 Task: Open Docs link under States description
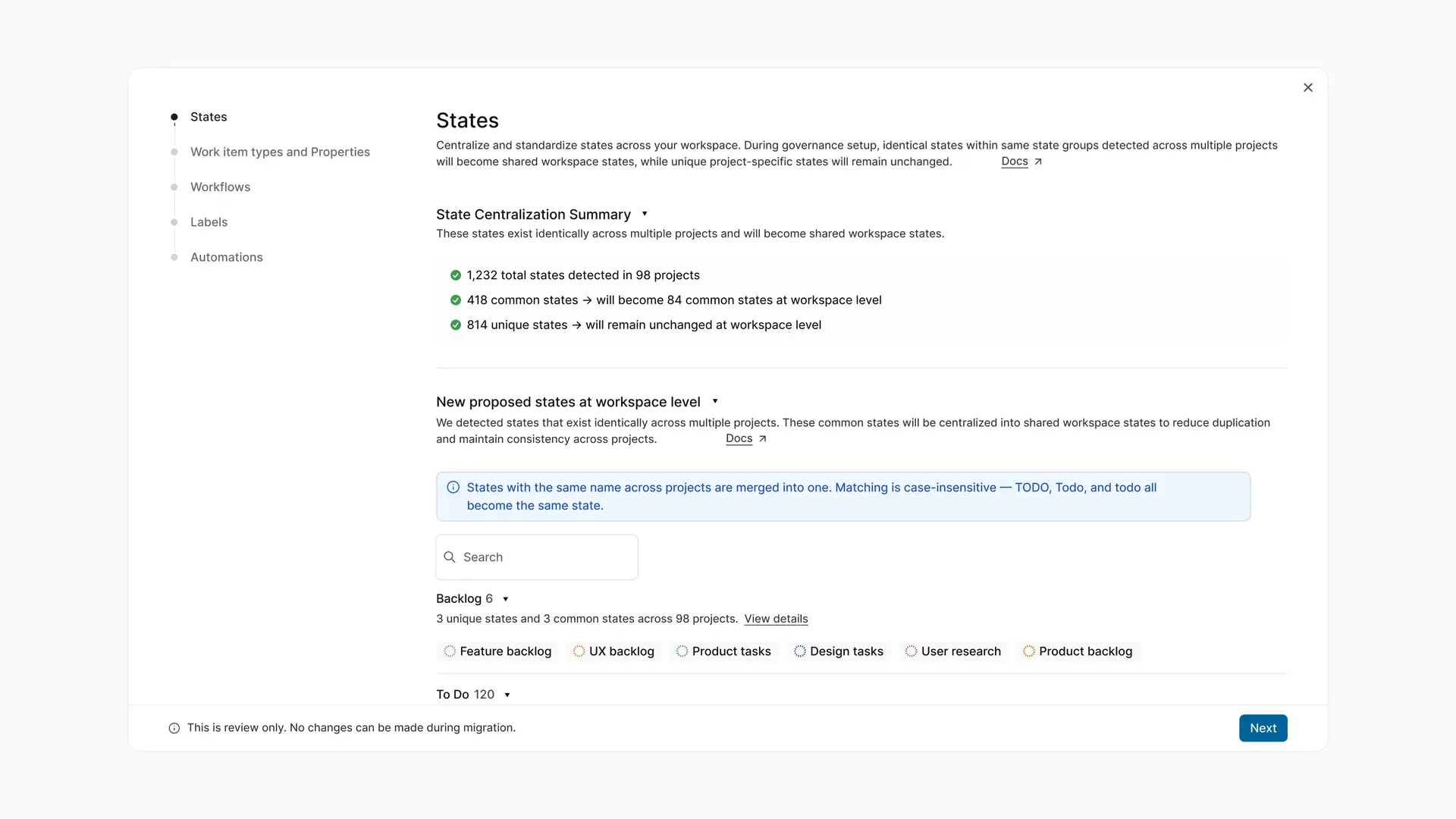pos(1014,162)
